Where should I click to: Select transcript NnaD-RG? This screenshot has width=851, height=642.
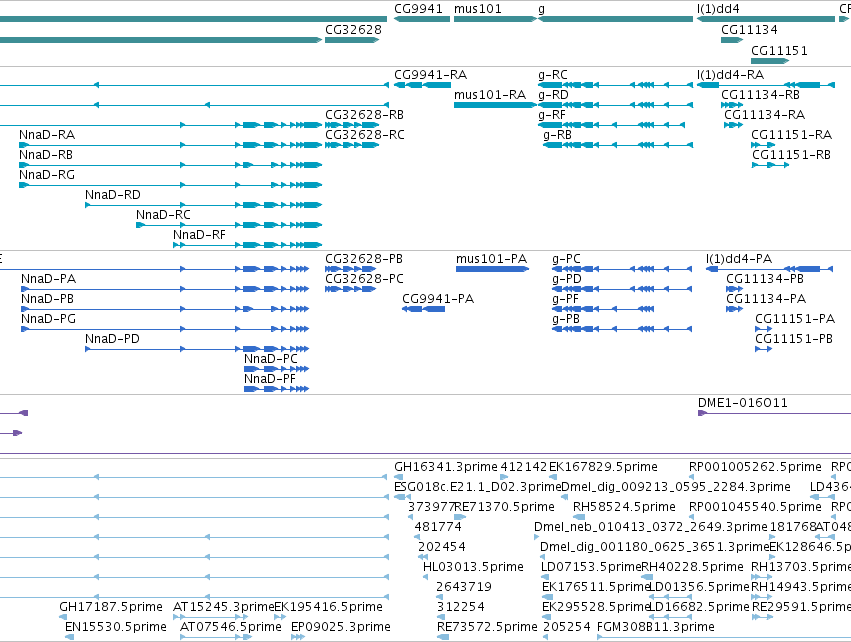tap(47, 175)
